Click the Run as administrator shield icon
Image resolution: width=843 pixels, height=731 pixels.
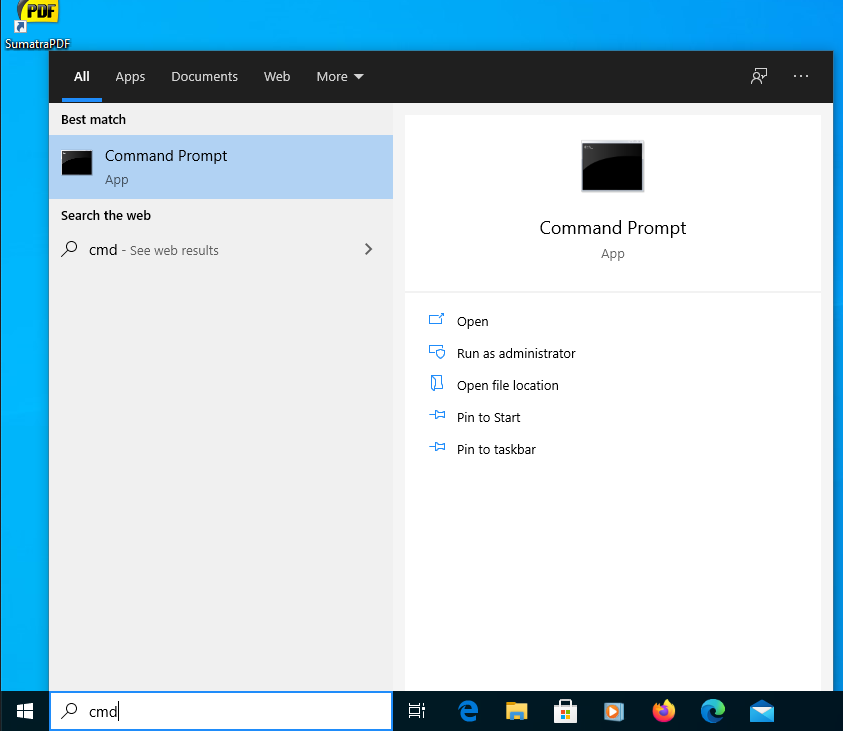coord(437,352)
